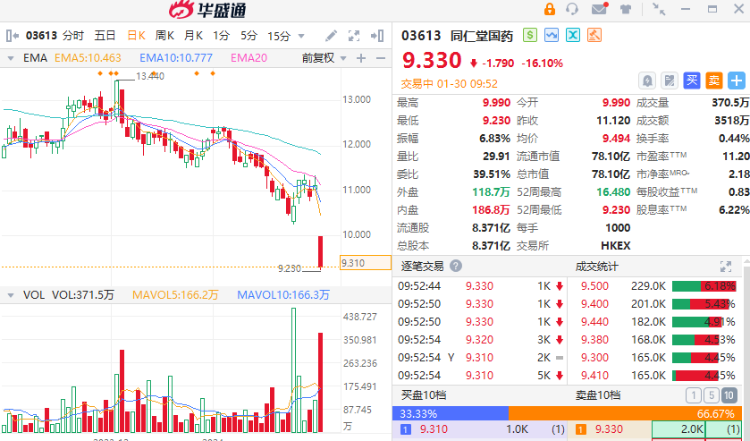Image resolution: width=750 pixels, height=441 pixels.
Task: Switch to 分时 chart tab
Action: (x=73, y=35)
